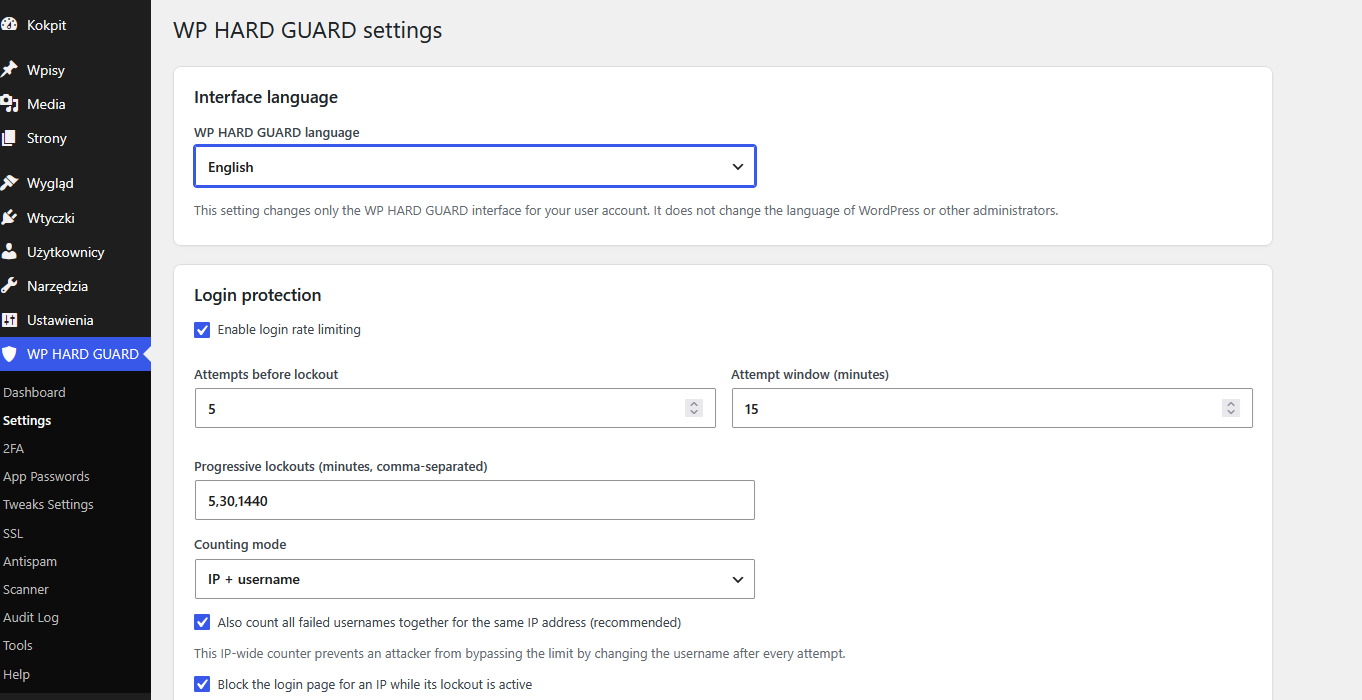
Task: Click the Narzędzia wrench icon
Action: click(x=9, y=286)
